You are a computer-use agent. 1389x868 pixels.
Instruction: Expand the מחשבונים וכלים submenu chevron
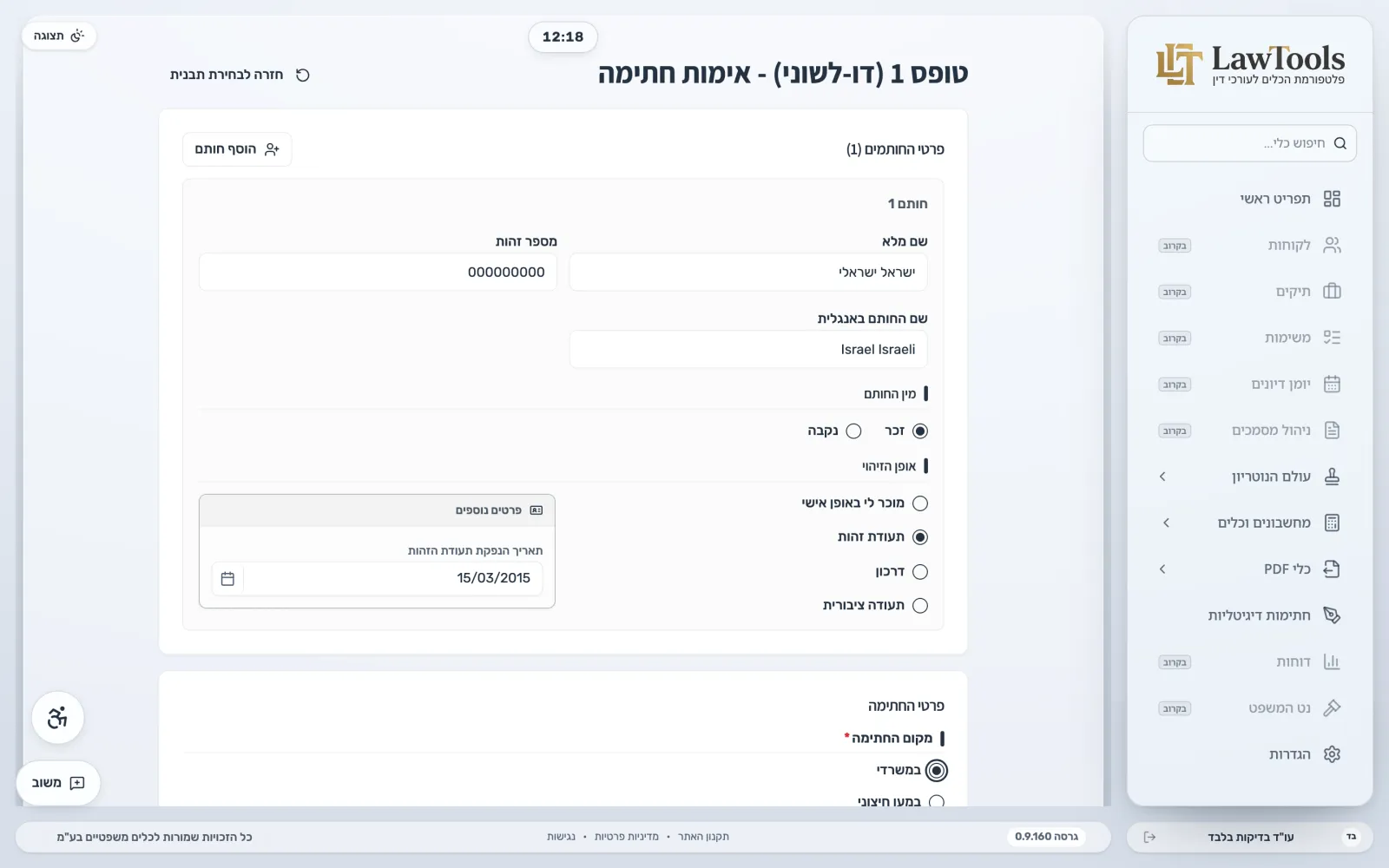[1166, 523]
